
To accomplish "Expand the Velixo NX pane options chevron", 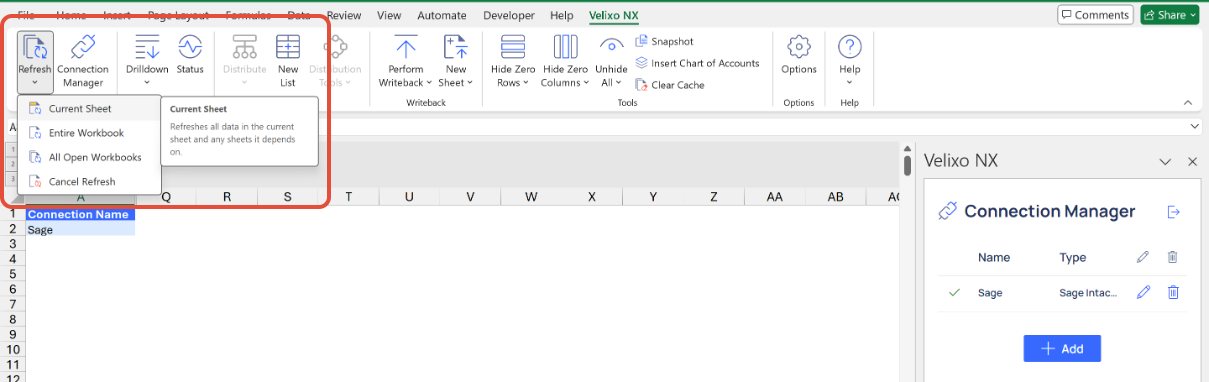I will pyautogui.click(x=1164, y=161).
